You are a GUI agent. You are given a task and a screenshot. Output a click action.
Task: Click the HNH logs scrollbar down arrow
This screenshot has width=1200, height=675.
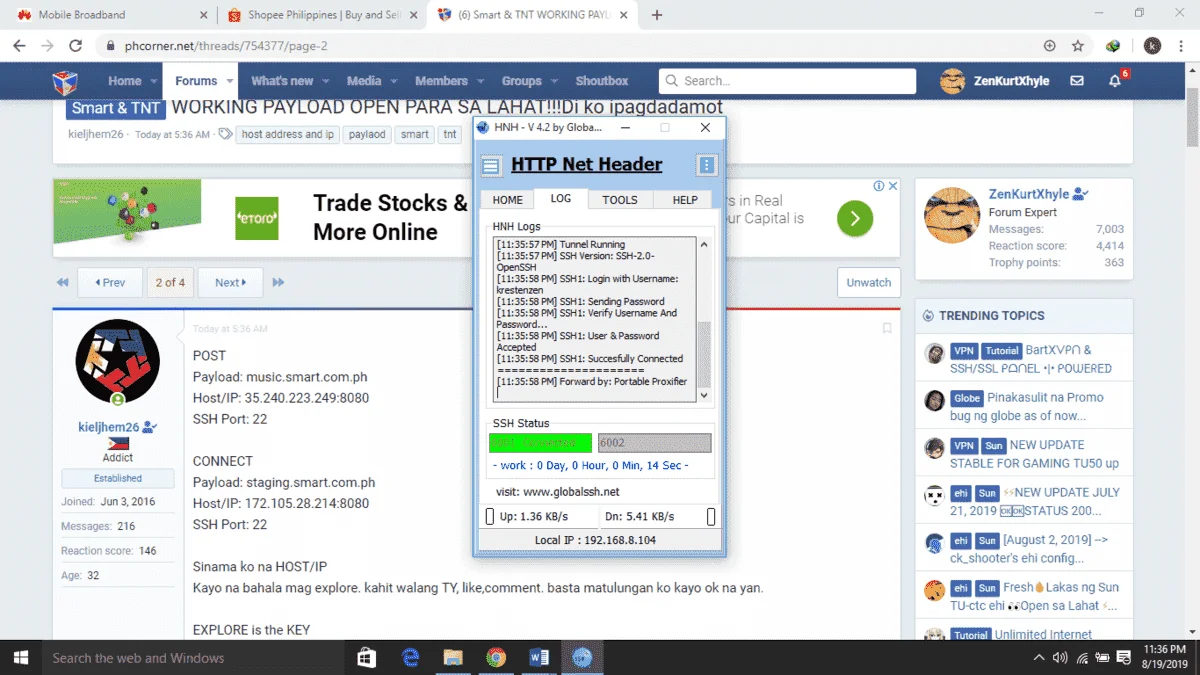pyautogui.click(x=704, y=395)
